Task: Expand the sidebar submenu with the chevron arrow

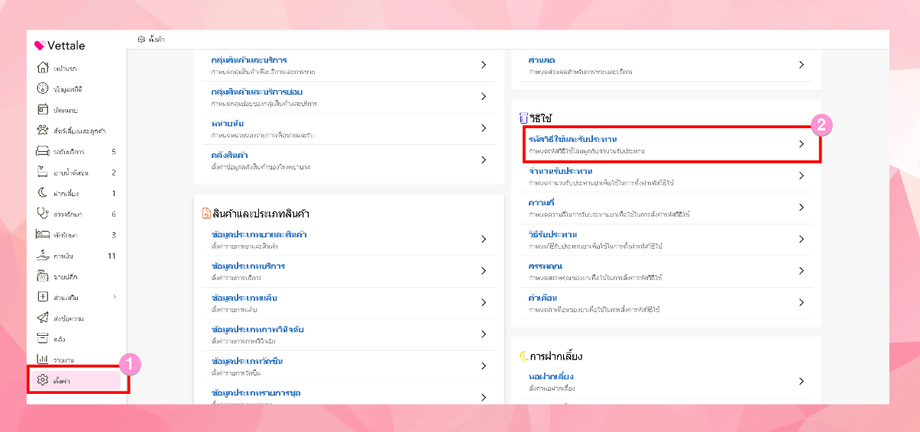Action: click(114, 297)
